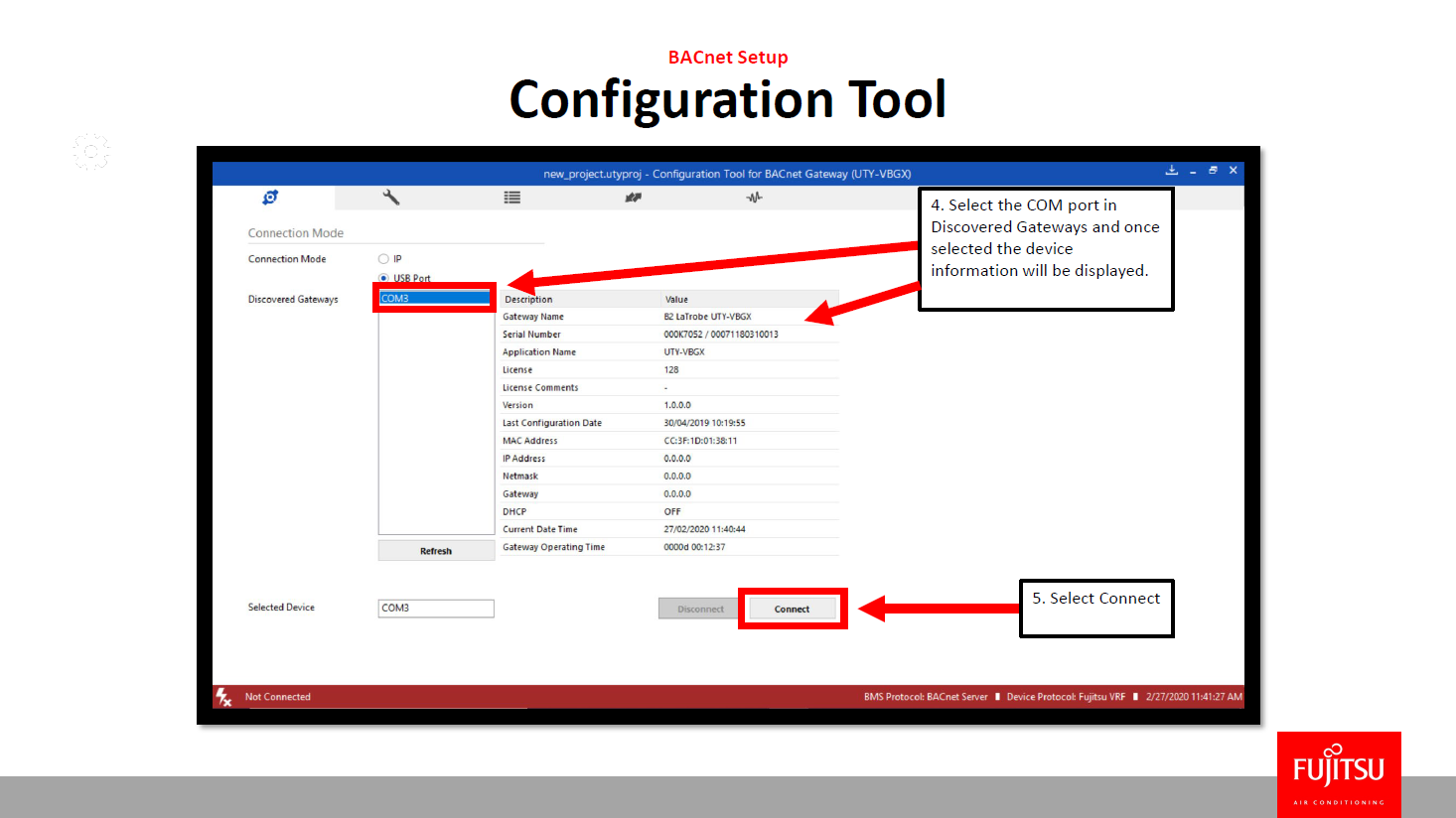Screen dimensions: 1456x818
Task: Click Gateway Operating Time value 0000d 00:12:37
Action: [x=694, y=547]
